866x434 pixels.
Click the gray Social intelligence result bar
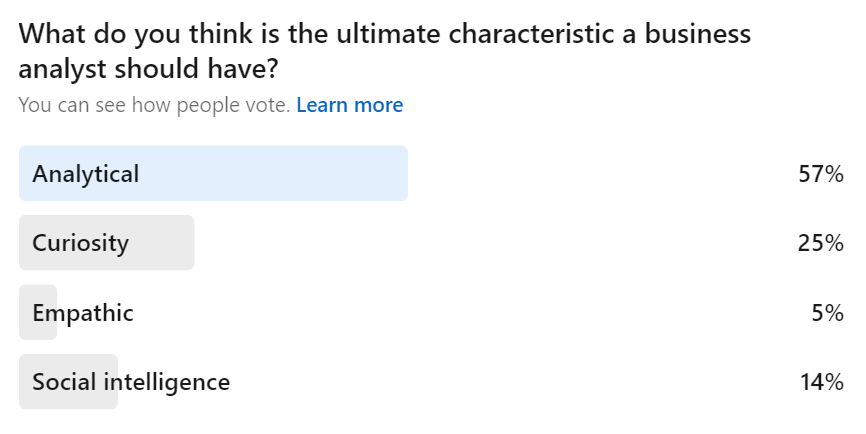pyautogui.click(x=68, y=382)
